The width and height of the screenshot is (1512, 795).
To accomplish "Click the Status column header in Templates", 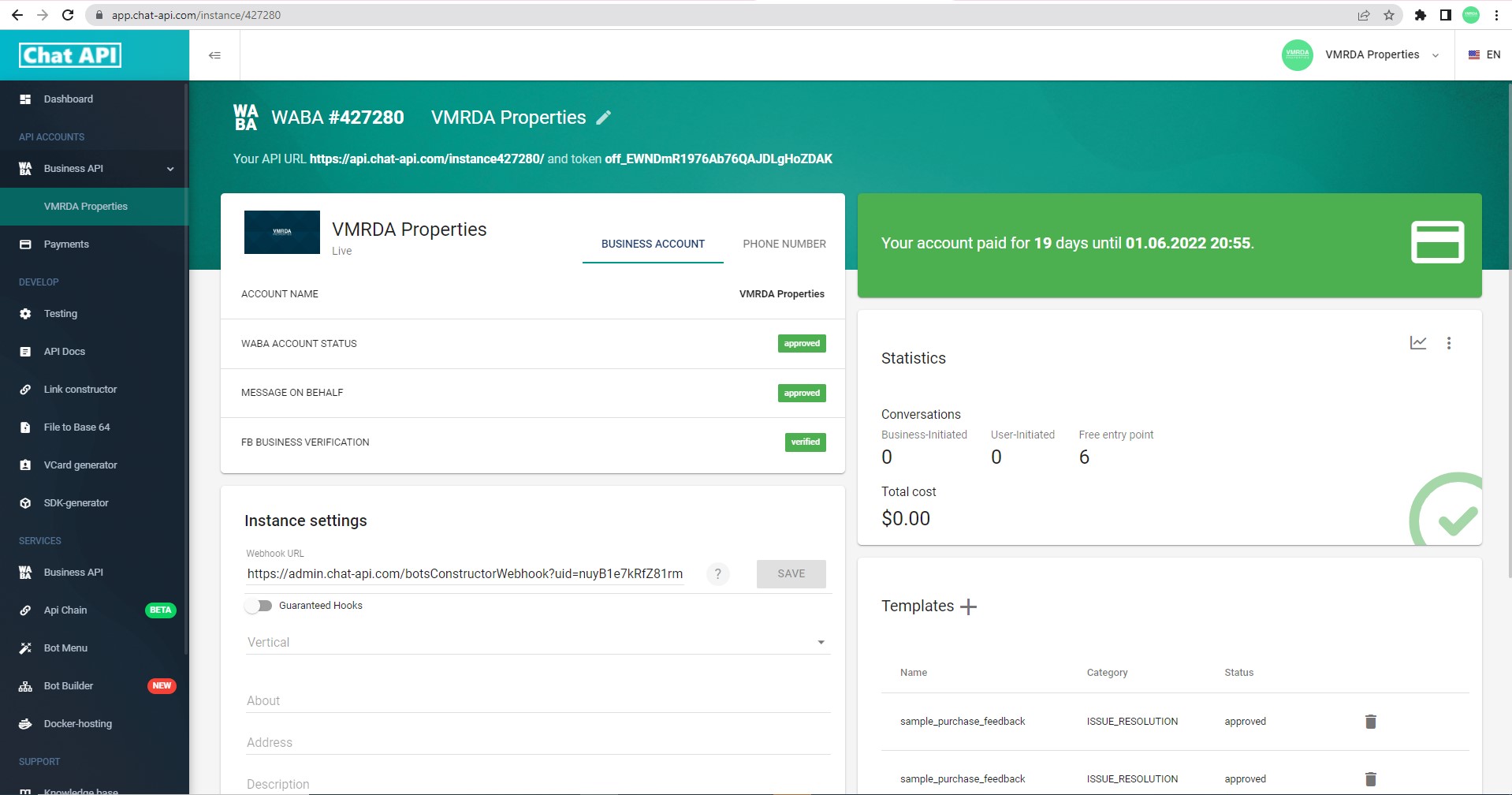I will (x=1238, y=673).
